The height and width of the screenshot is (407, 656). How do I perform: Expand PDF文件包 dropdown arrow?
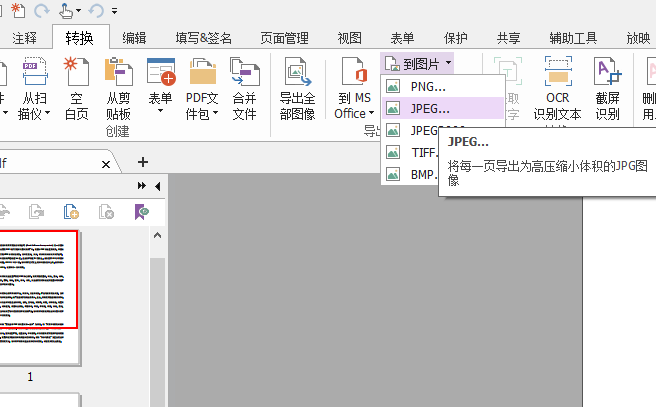point(215,113)
